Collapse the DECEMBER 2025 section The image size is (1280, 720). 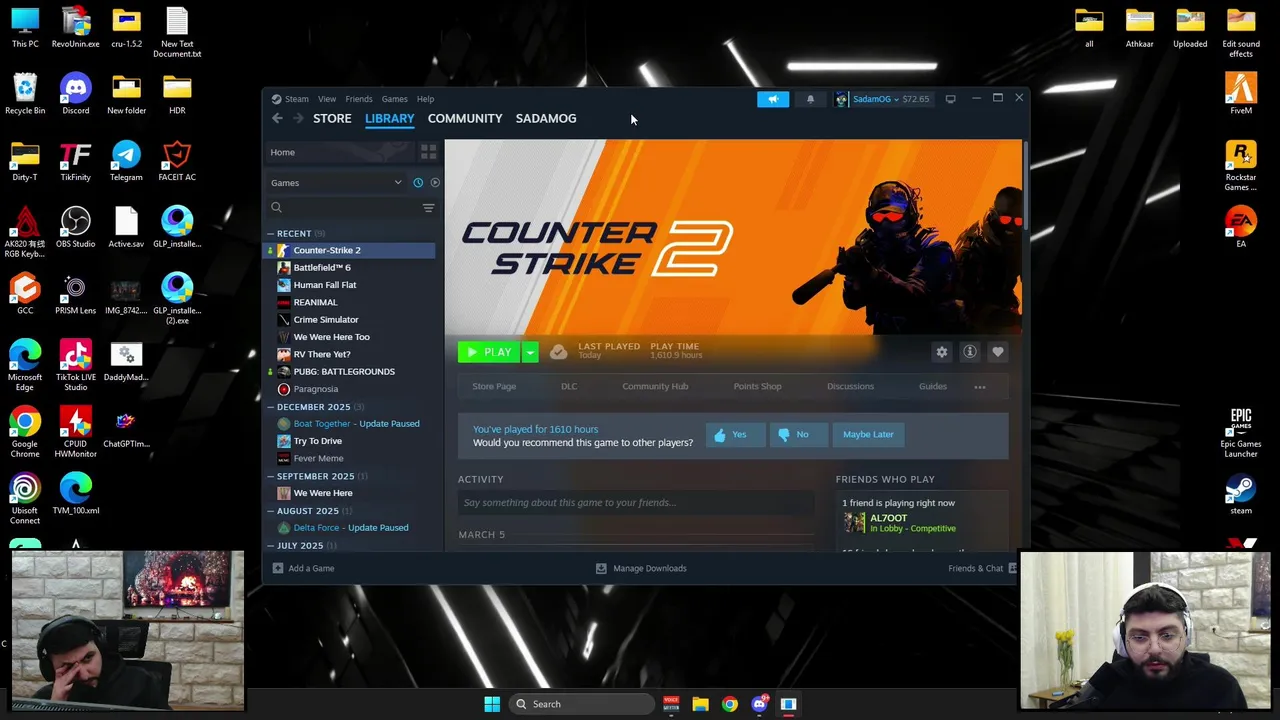(x=270, y=407)
